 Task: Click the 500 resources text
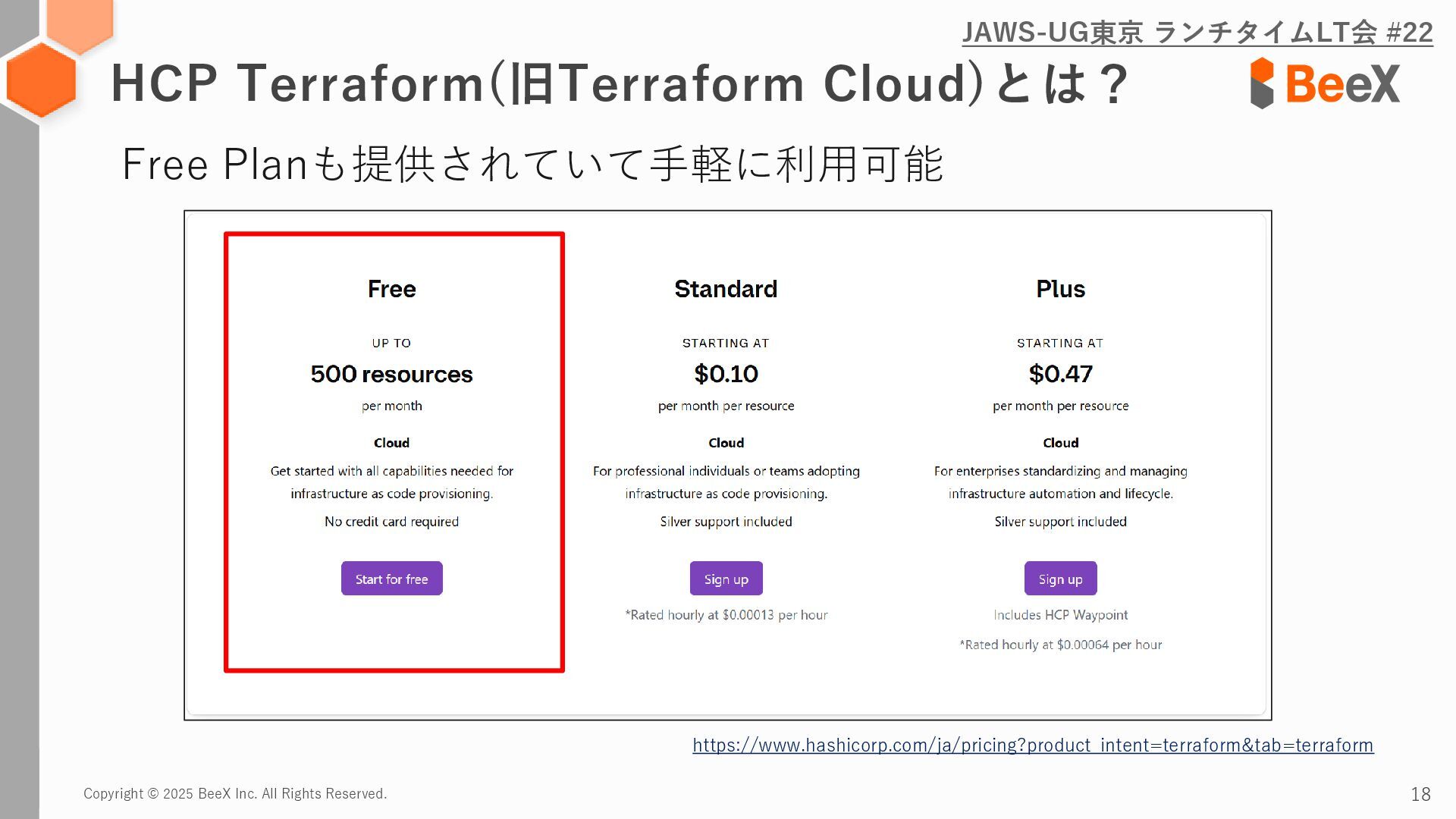pyautogui.click(x=391, y=374)
